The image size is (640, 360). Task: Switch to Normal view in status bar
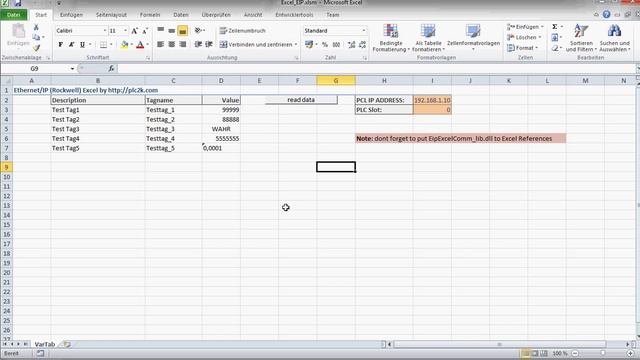tap(525, 353)
